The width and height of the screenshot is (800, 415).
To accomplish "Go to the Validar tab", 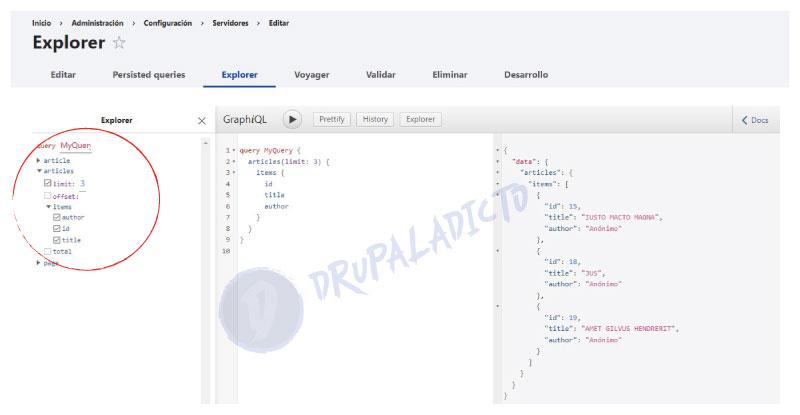I will (x=381, y=75).
